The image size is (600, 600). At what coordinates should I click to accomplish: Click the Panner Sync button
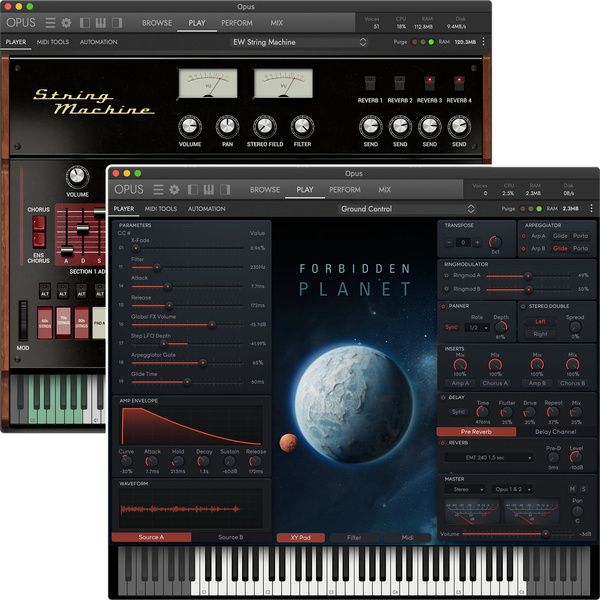point(452,327)
